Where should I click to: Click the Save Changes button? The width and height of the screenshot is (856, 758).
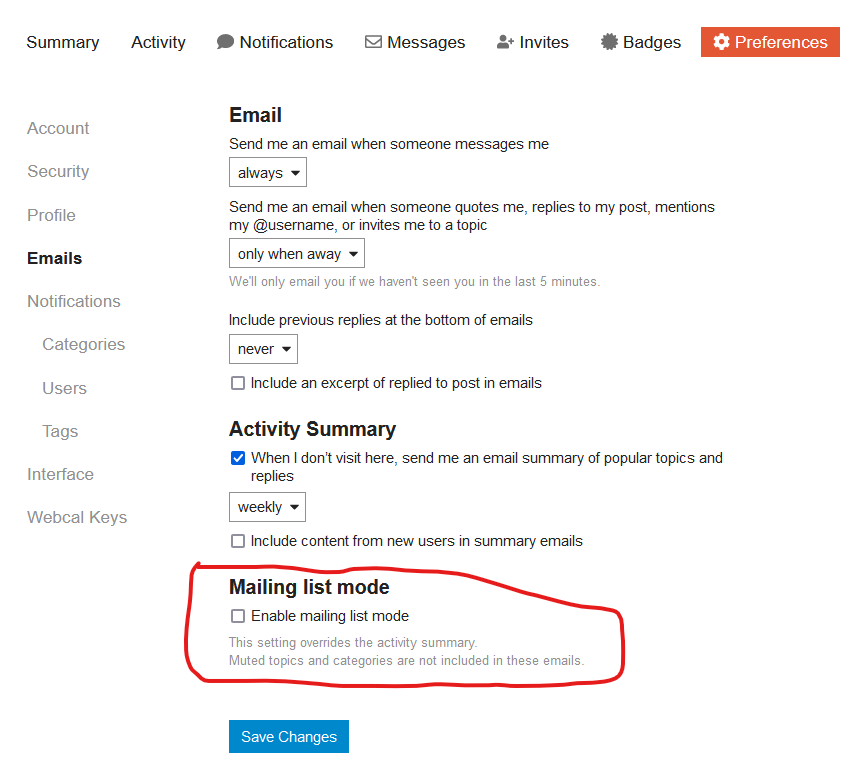pos(289,737)
